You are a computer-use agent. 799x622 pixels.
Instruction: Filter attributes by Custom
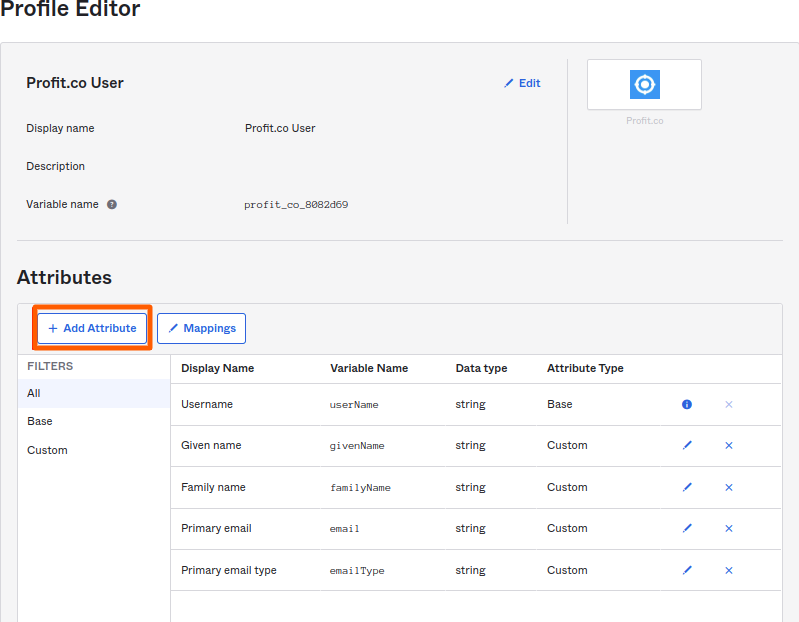(47, 450)
